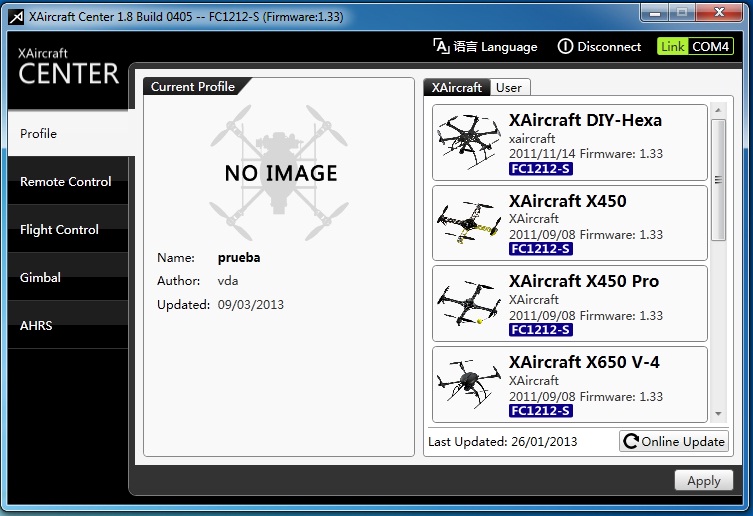
Task: Click the X650 V-4 thumbnail image
Action: point(469,383)
